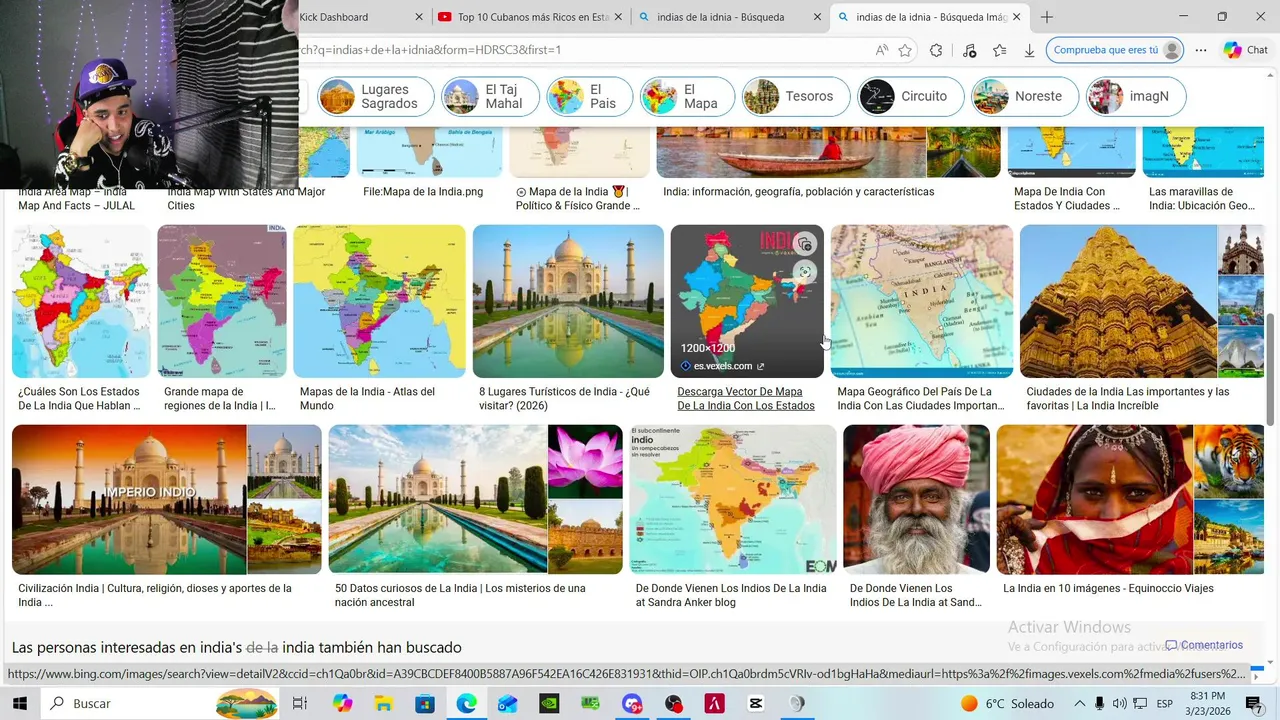Click the Read aloud icon in address bar
1280x720 pixels.
(882, 50)
